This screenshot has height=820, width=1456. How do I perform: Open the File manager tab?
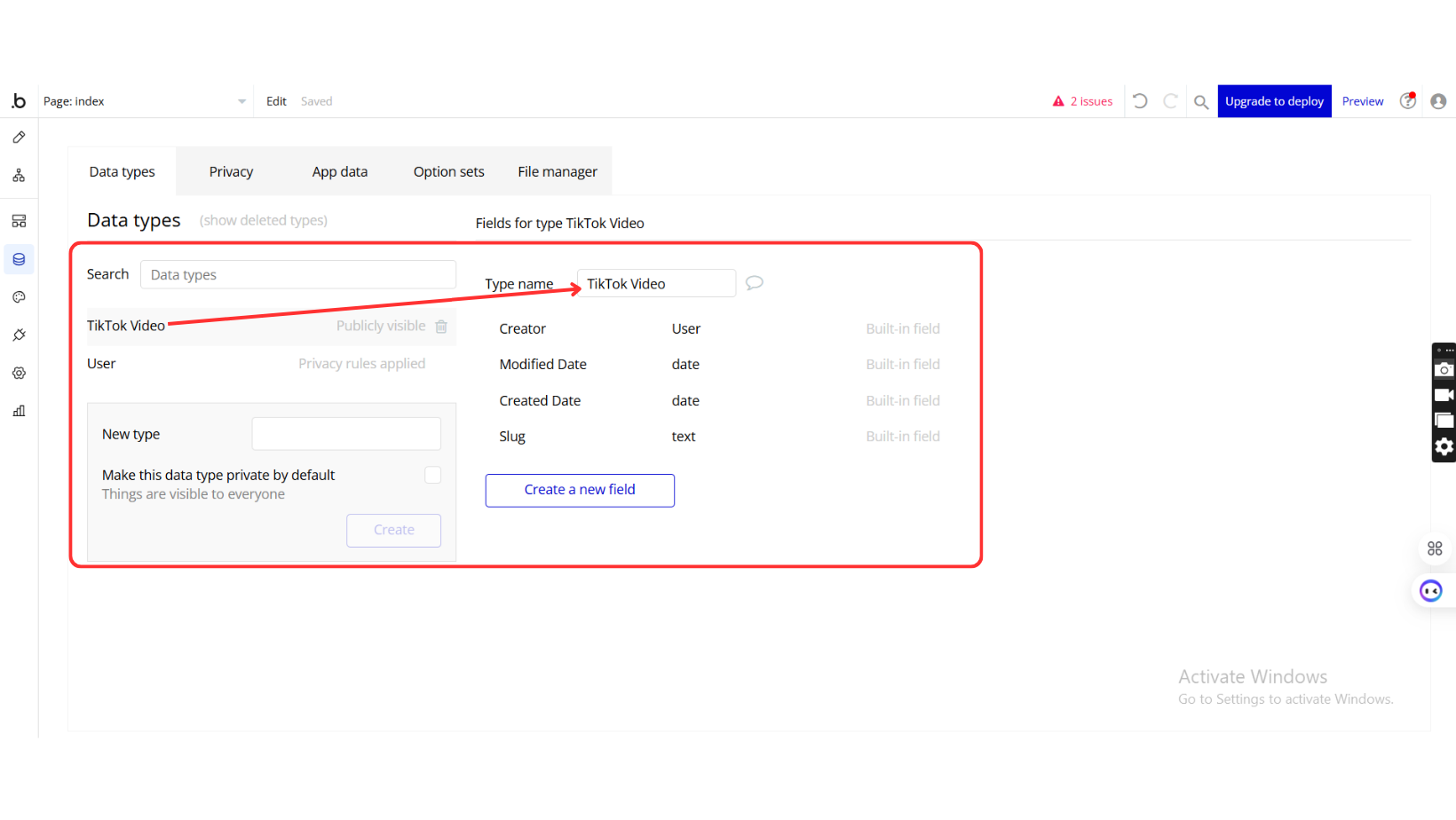click(558, 171)
